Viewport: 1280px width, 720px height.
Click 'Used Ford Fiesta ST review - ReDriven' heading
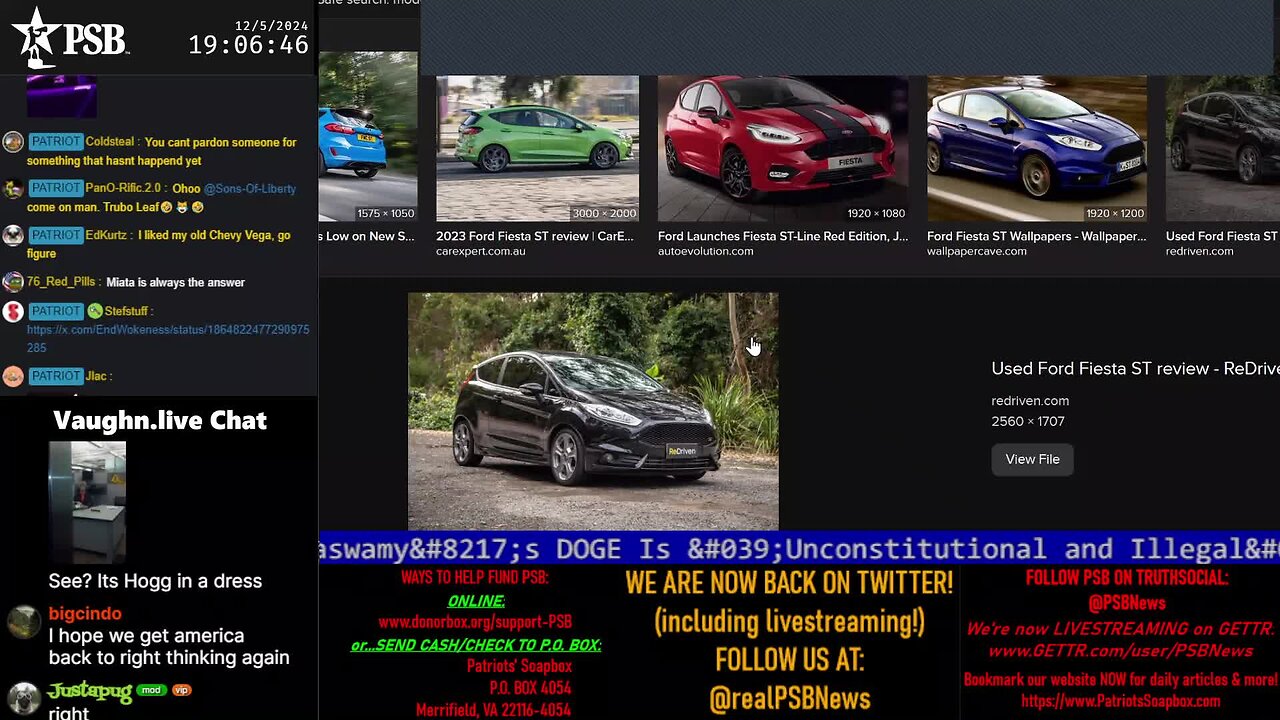click(1135, 369)
